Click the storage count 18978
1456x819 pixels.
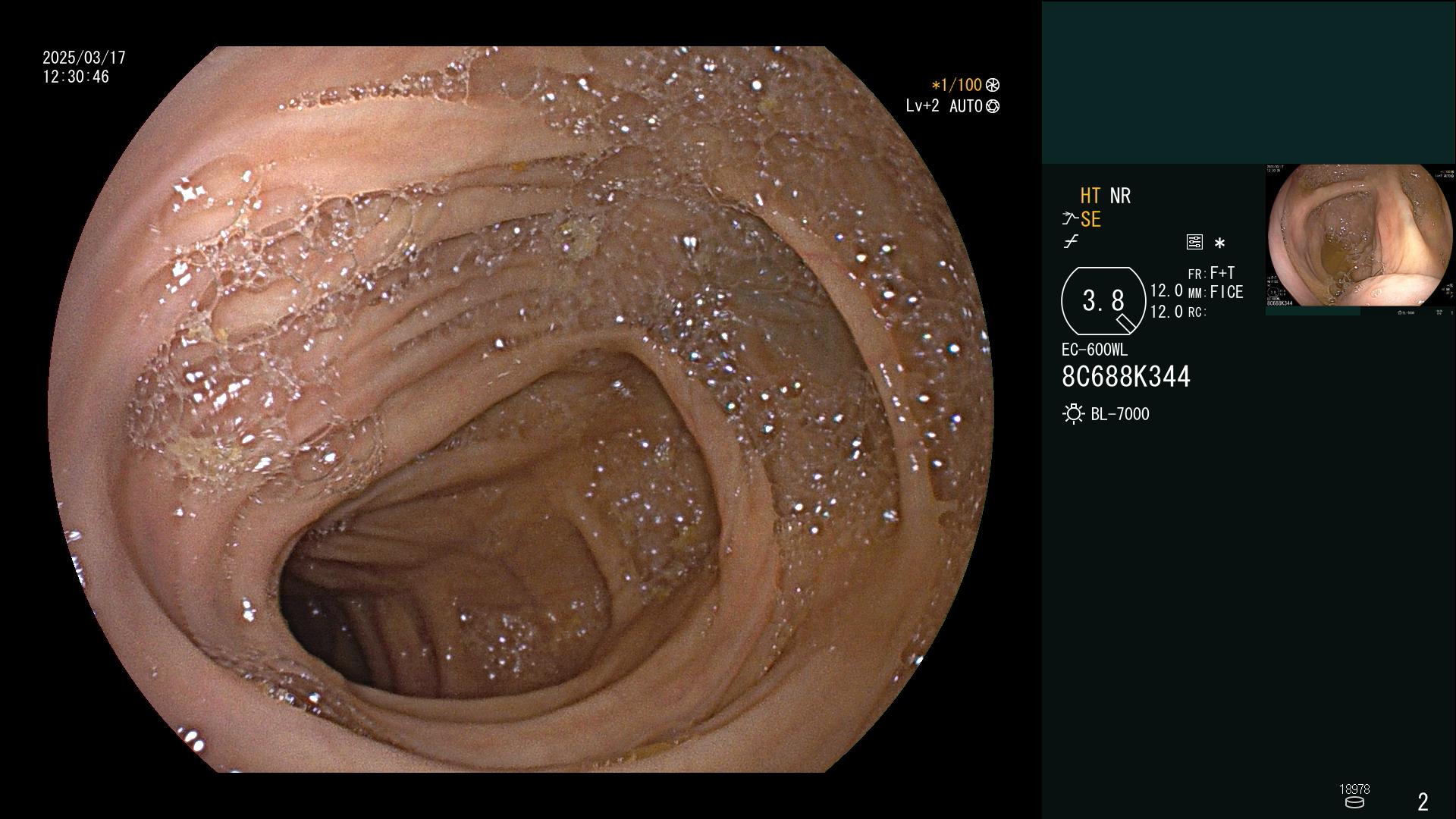[1354, 789]
